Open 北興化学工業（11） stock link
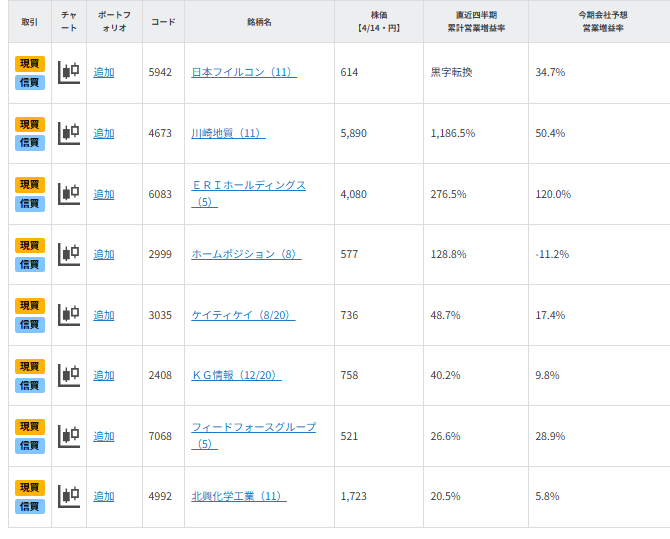Image resolution: width=670 pixels, height=539 pixels. click(239, 496)
